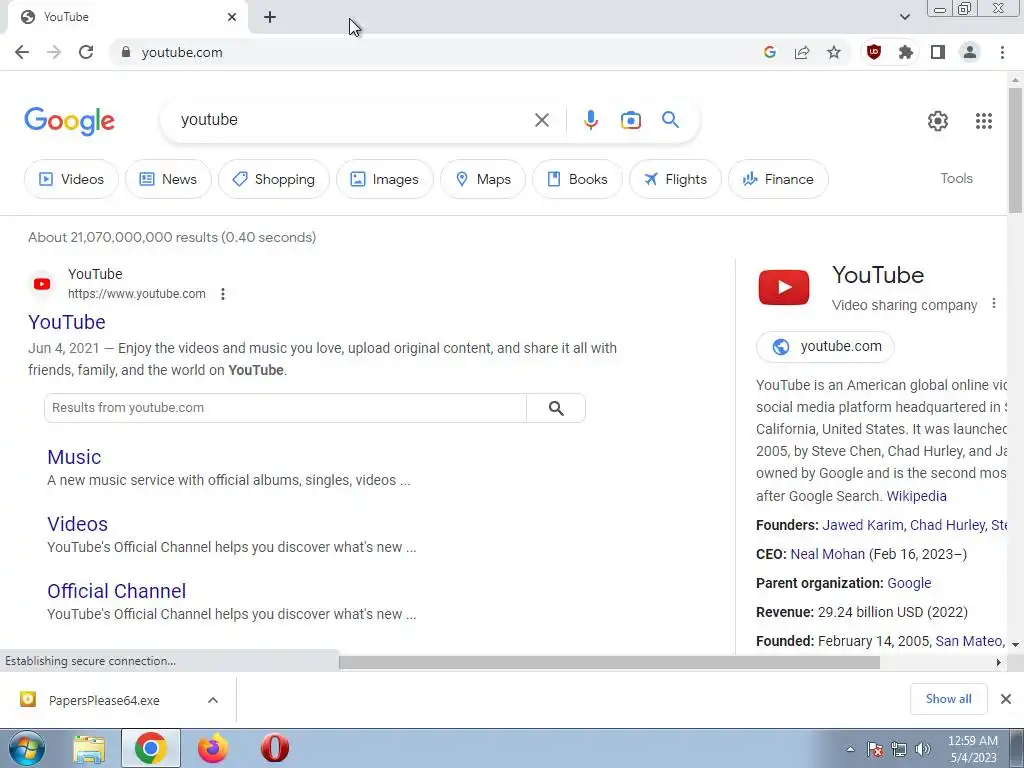Open knowledge panel more options menu

(x=993, y=304)
